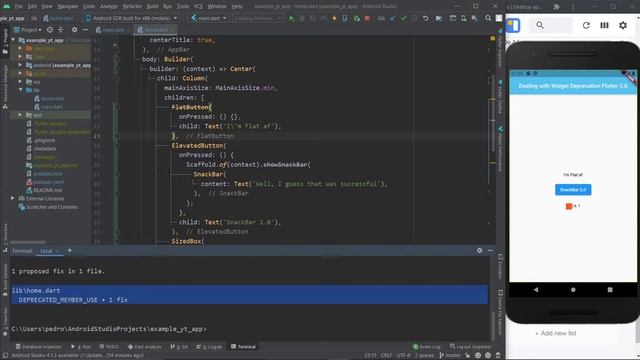Screen dimensions: 640x360
Task: Run the app with the green play button
Action: pos(291,18)
